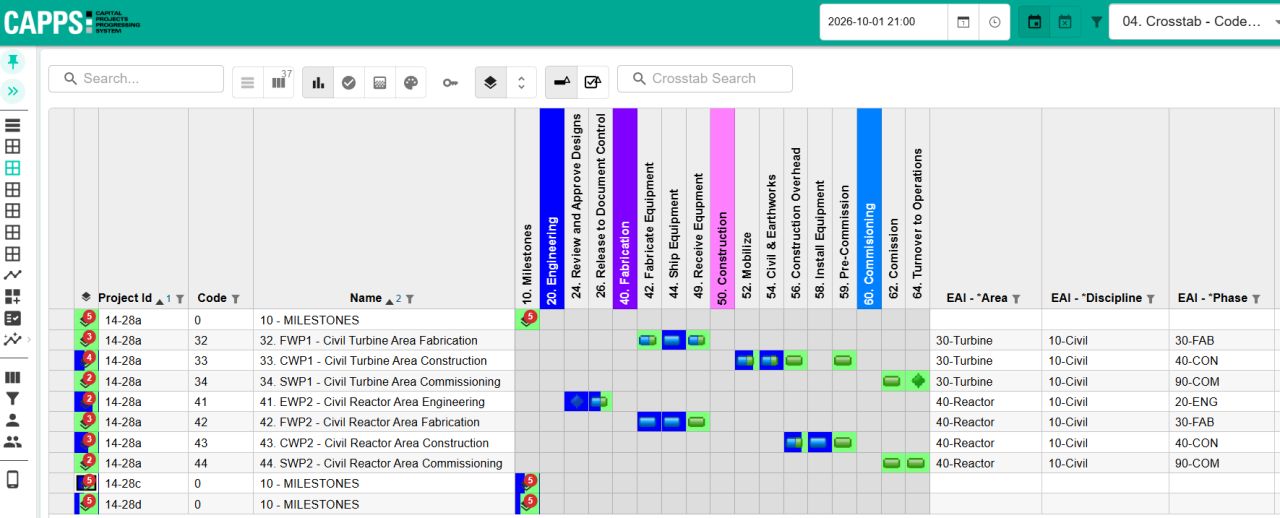Click the layers badge on the 32. FWP1 row
Image resolution: width=1280 pixels, height=518 pixels.
click(x=87, y=340)
